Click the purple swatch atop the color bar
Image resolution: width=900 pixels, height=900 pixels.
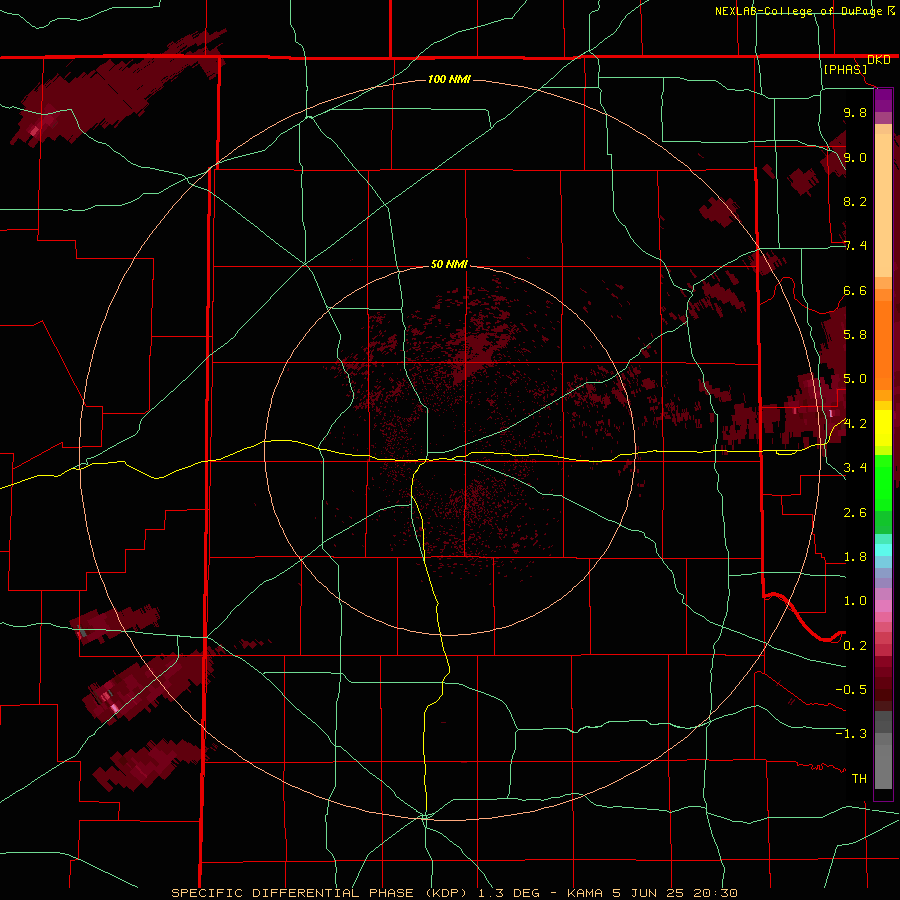coord(883,100)
